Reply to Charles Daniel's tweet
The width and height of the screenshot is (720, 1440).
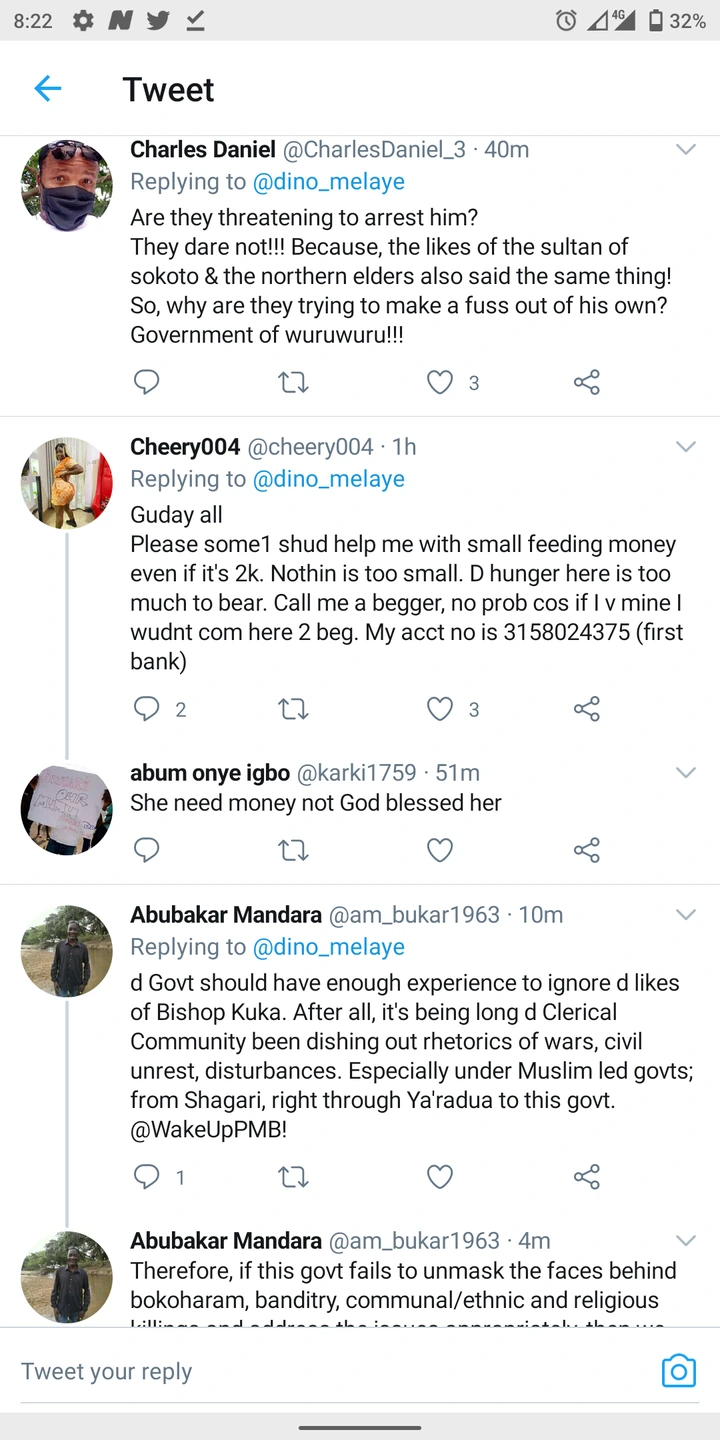(147, 382)
